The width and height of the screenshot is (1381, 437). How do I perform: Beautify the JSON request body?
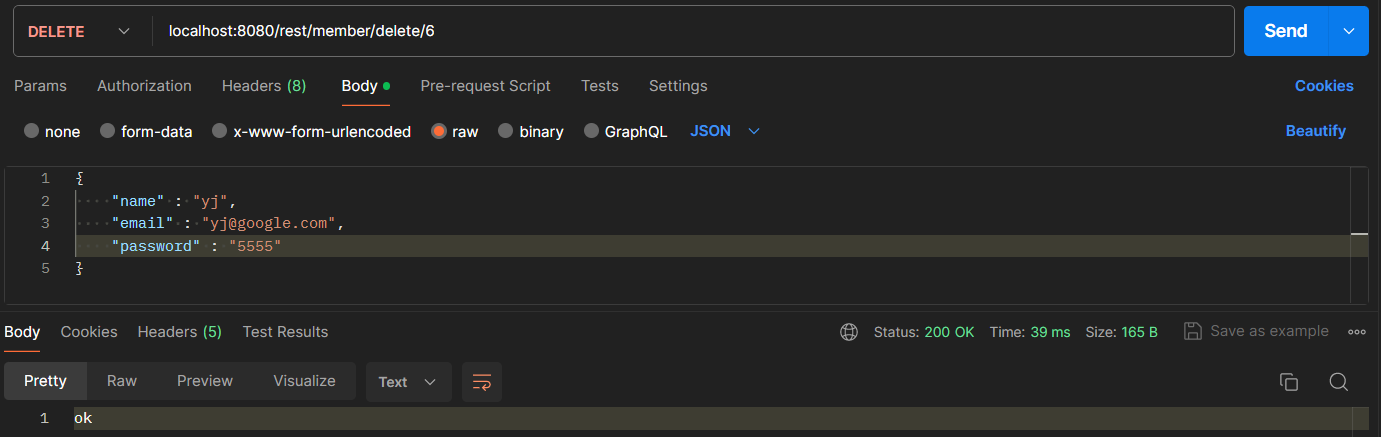pos(1316,131)
